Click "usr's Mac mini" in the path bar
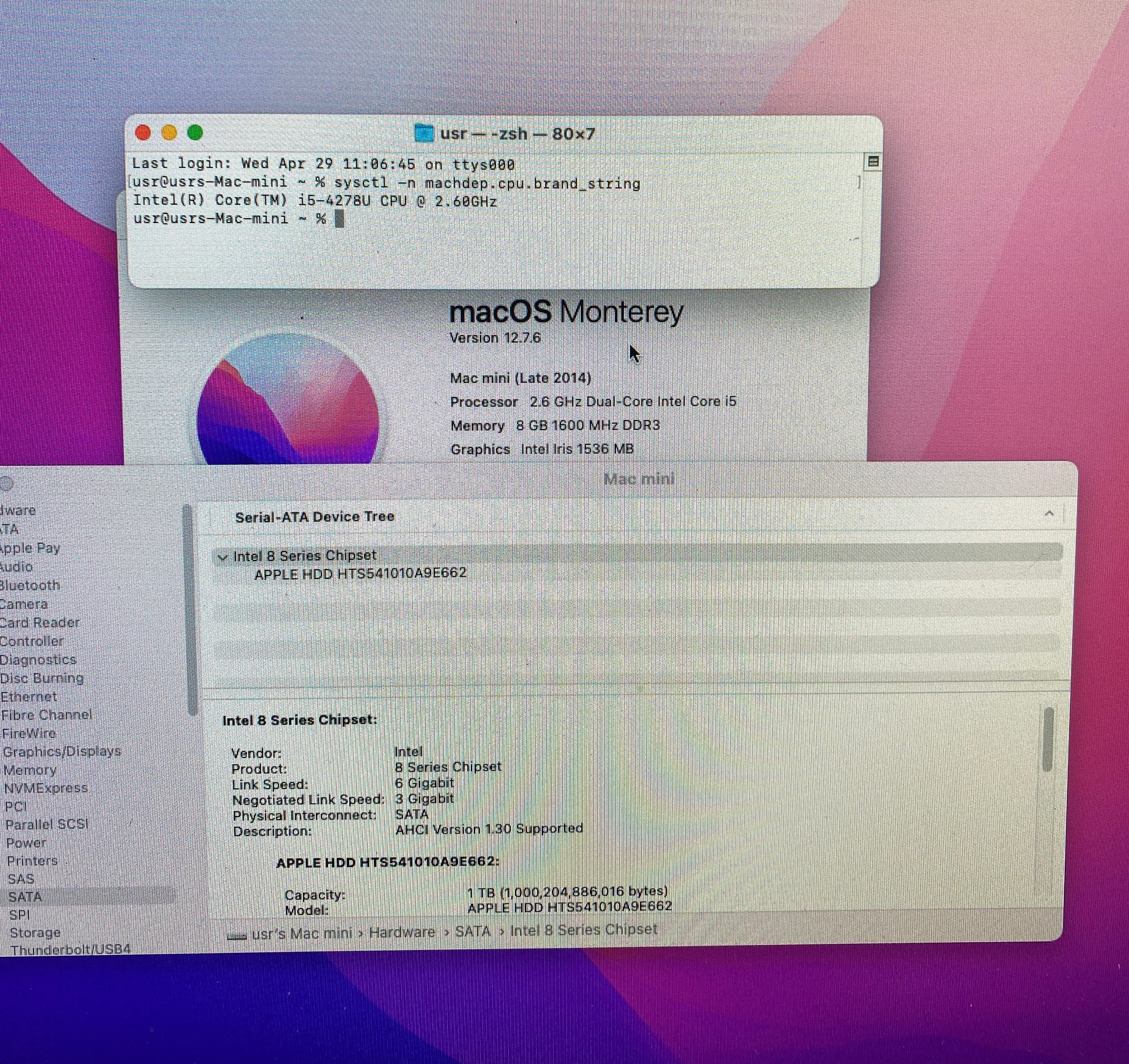 pyautogui.click(x=302, y=933)
